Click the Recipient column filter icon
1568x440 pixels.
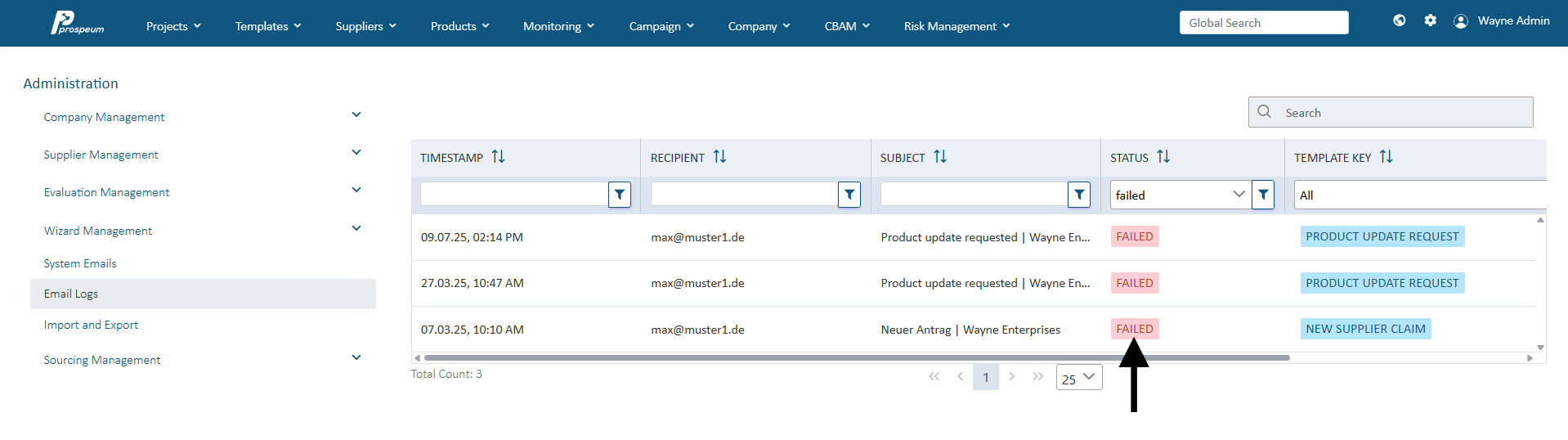849,195
